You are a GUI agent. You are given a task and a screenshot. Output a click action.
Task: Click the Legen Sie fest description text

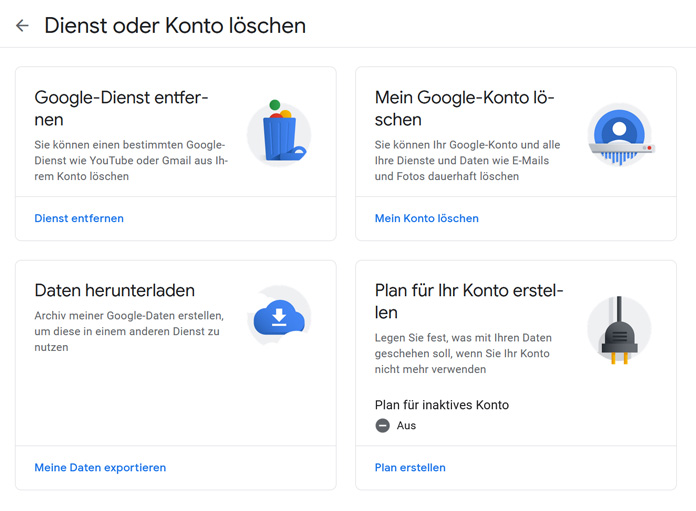pyautogui.click(x=463, y=353)
